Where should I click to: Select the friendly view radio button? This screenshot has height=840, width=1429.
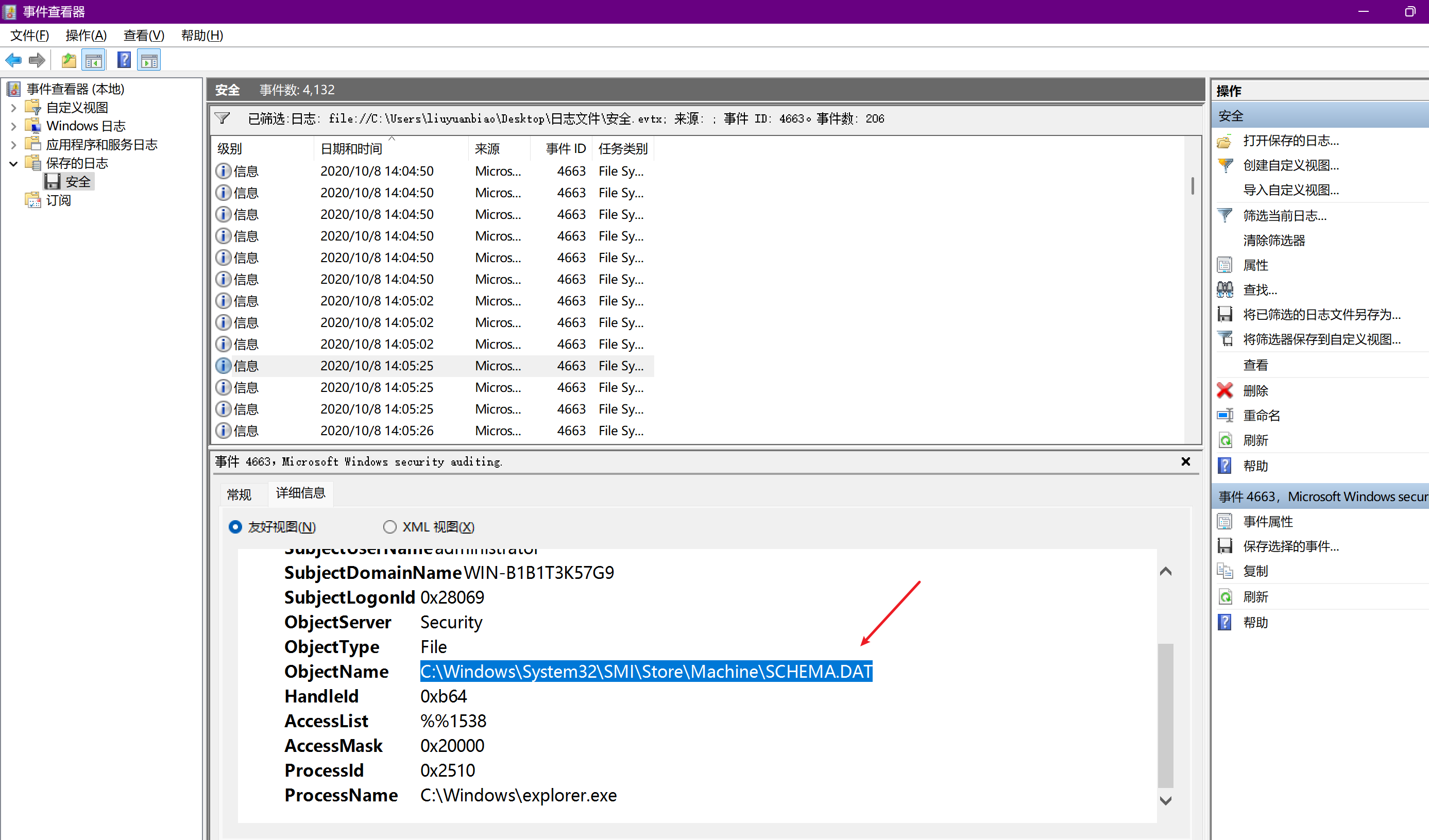[235, 527]
